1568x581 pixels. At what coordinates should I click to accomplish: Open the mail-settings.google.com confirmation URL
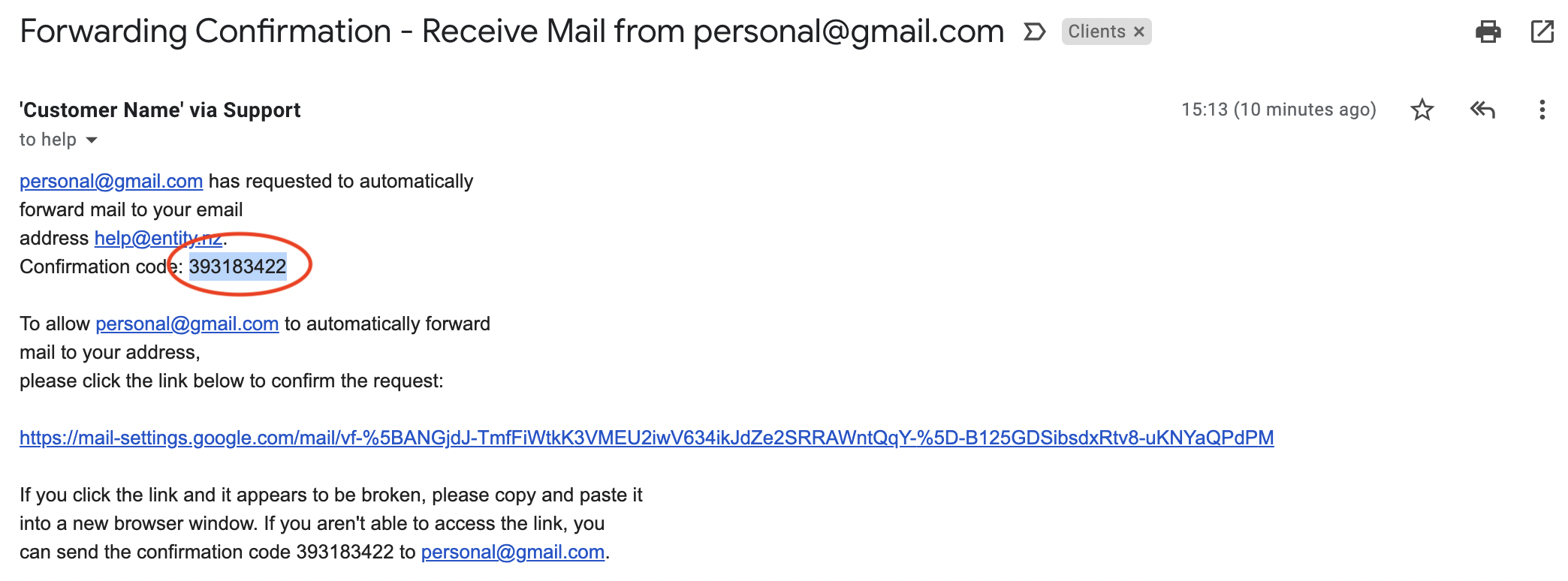(647, 438)
